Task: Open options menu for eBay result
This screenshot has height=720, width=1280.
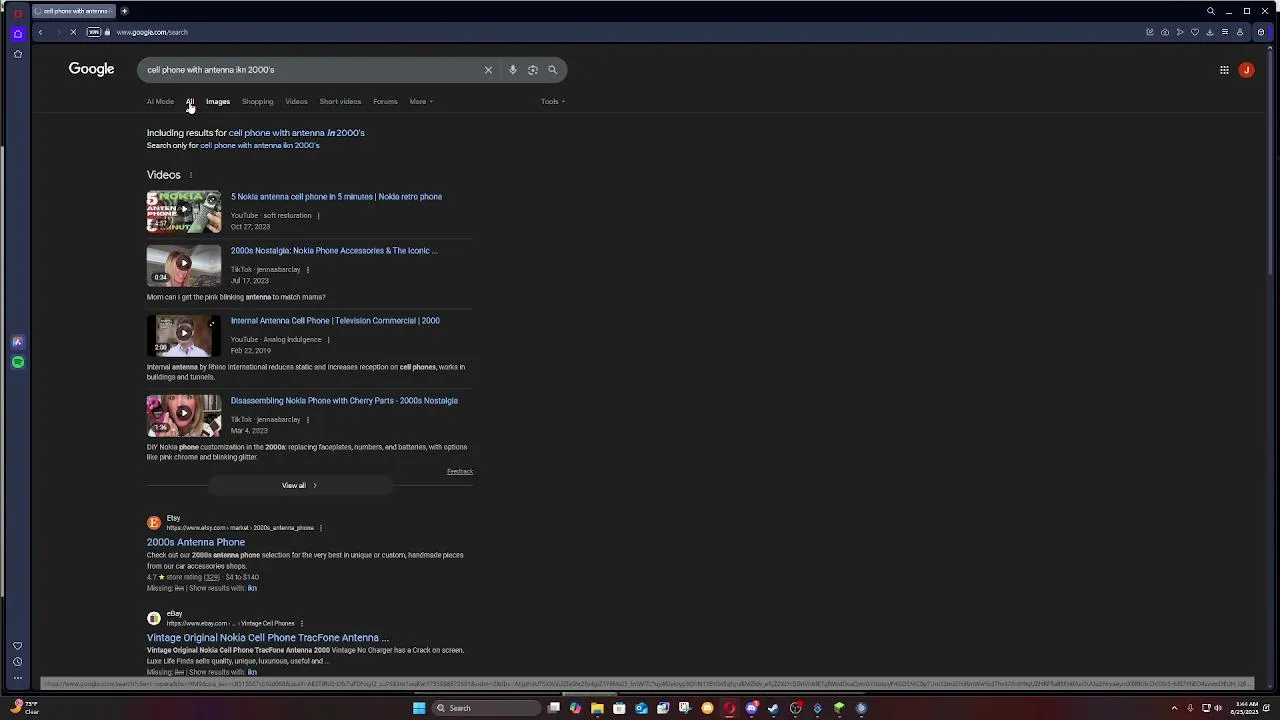Action: [301, 623]
